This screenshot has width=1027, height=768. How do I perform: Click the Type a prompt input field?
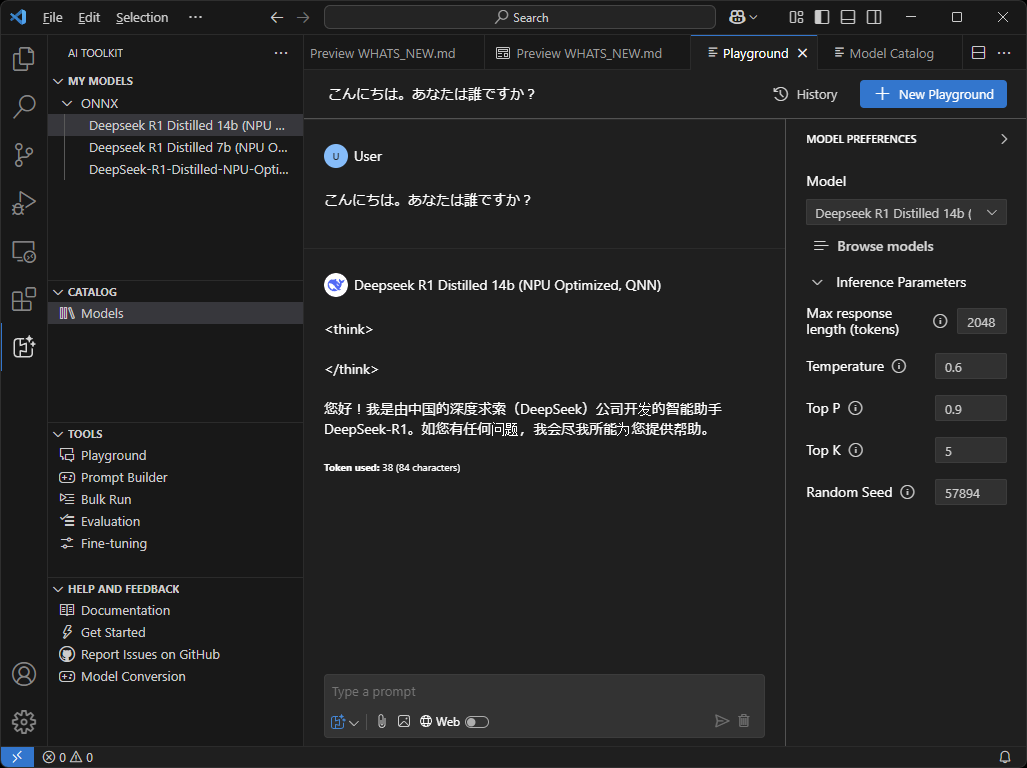[543, 692]
